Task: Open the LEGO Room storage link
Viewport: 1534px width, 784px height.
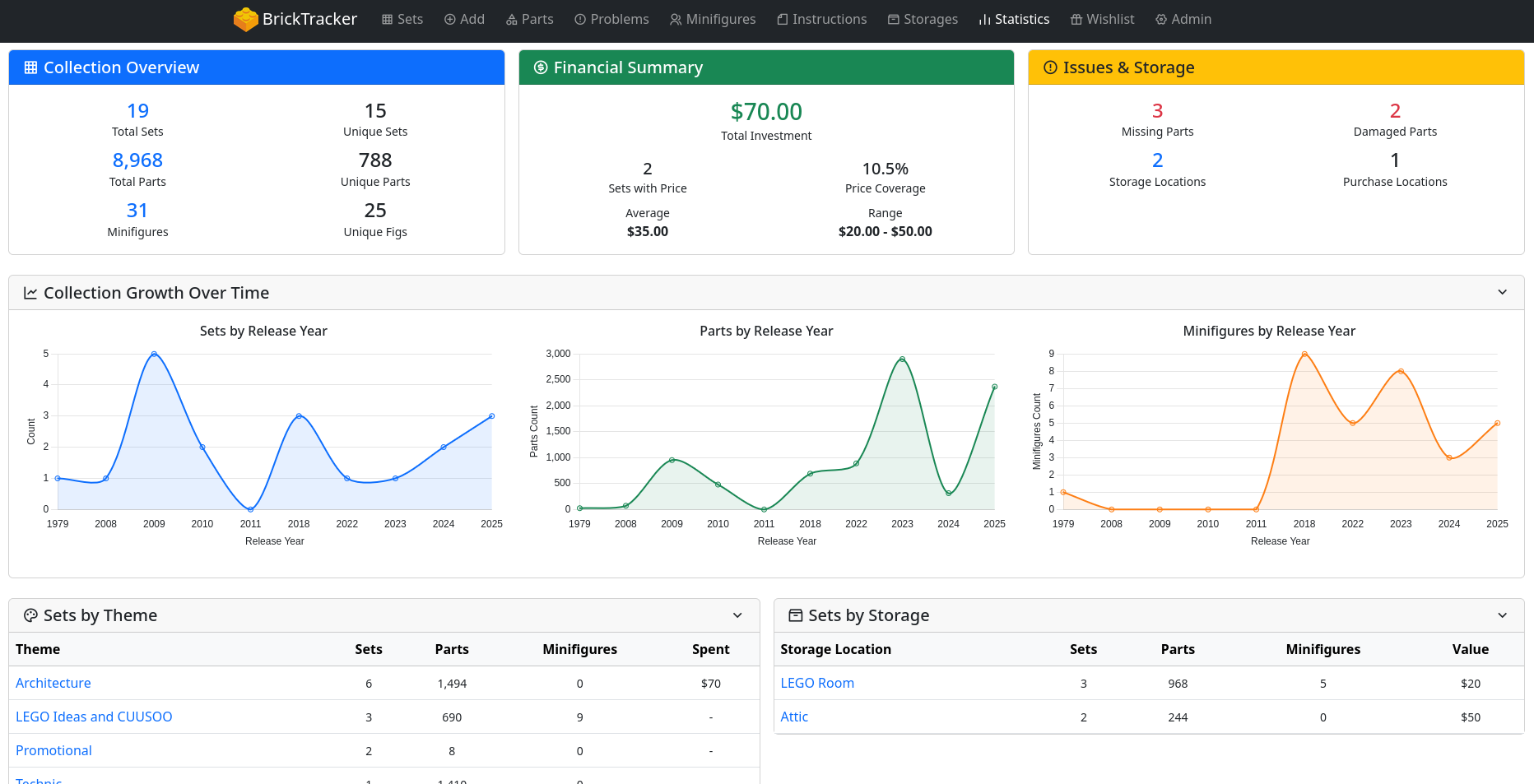Action: (816, 683)
